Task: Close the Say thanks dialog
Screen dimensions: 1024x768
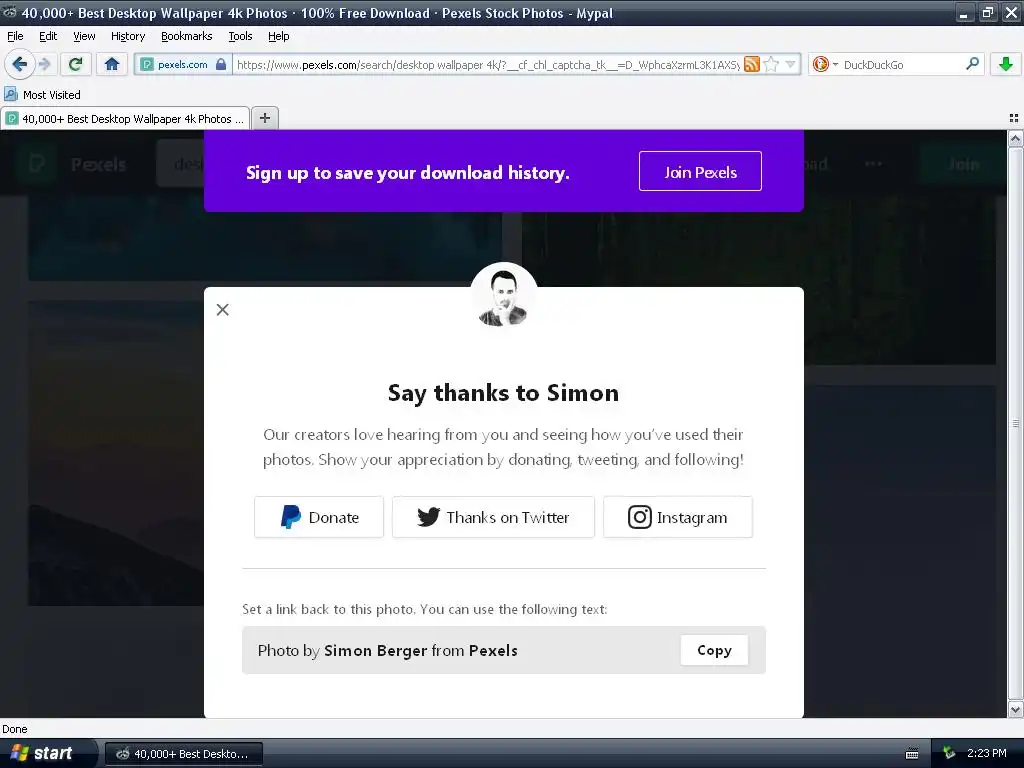Action: click(223, 310)
